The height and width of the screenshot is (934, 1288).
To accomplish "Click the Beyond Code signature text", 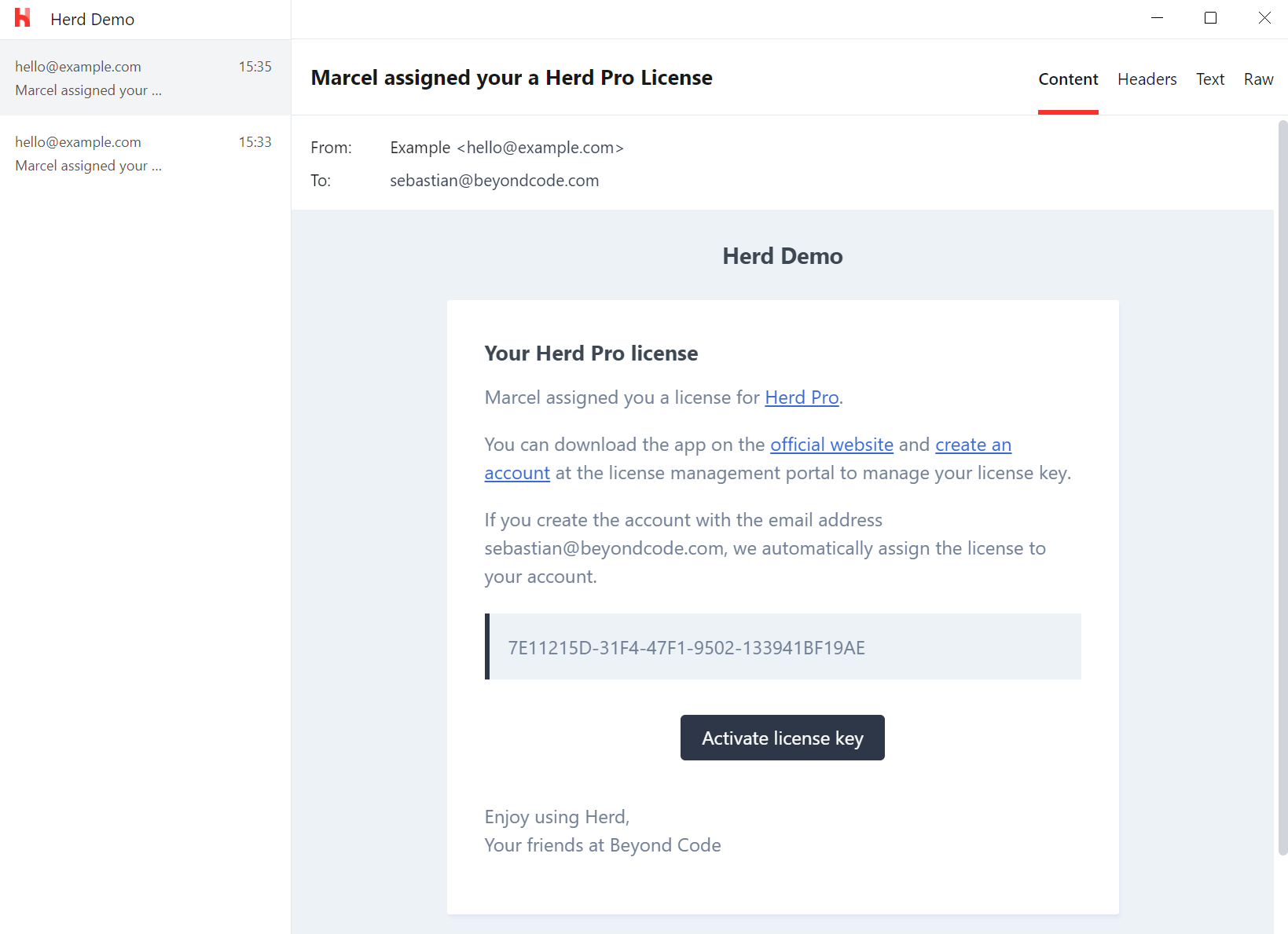I will point(602,844).
